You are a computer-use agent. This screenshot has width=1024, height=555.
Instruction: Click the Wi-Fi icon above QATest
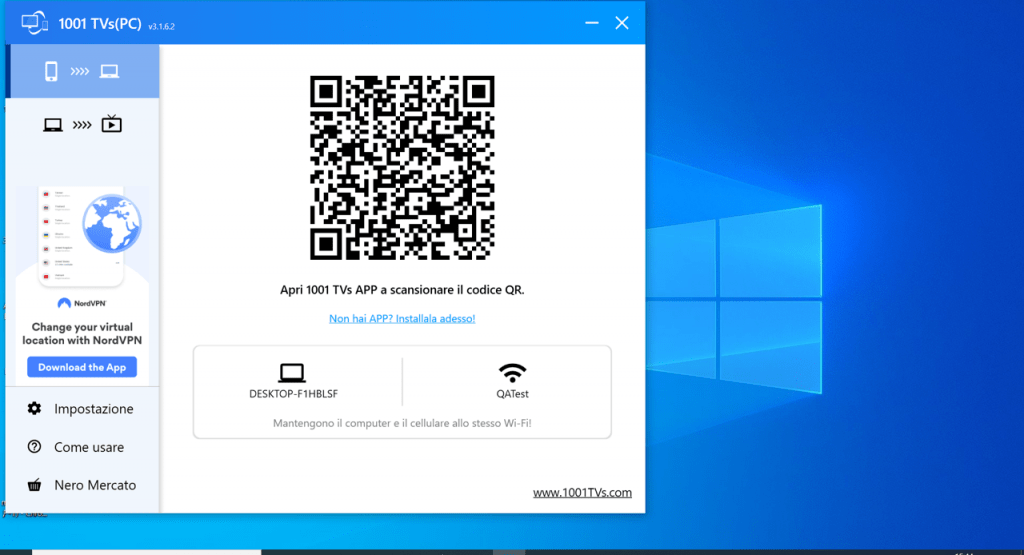tap(512, 373)
